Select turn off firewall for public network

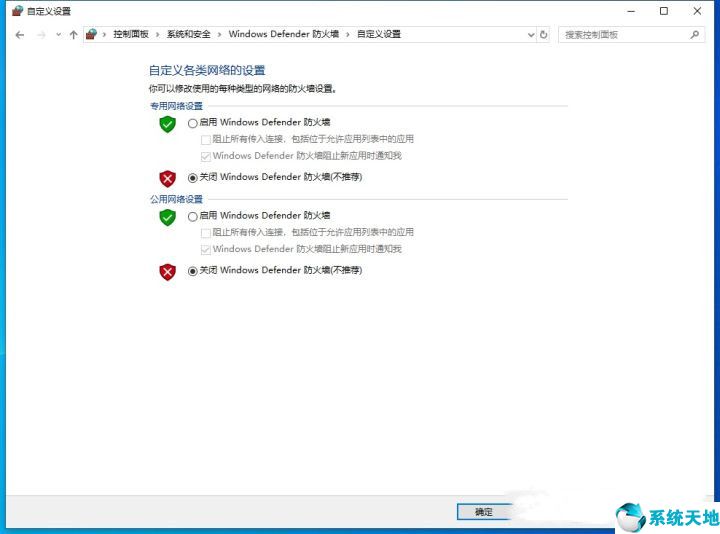(192, 271)
